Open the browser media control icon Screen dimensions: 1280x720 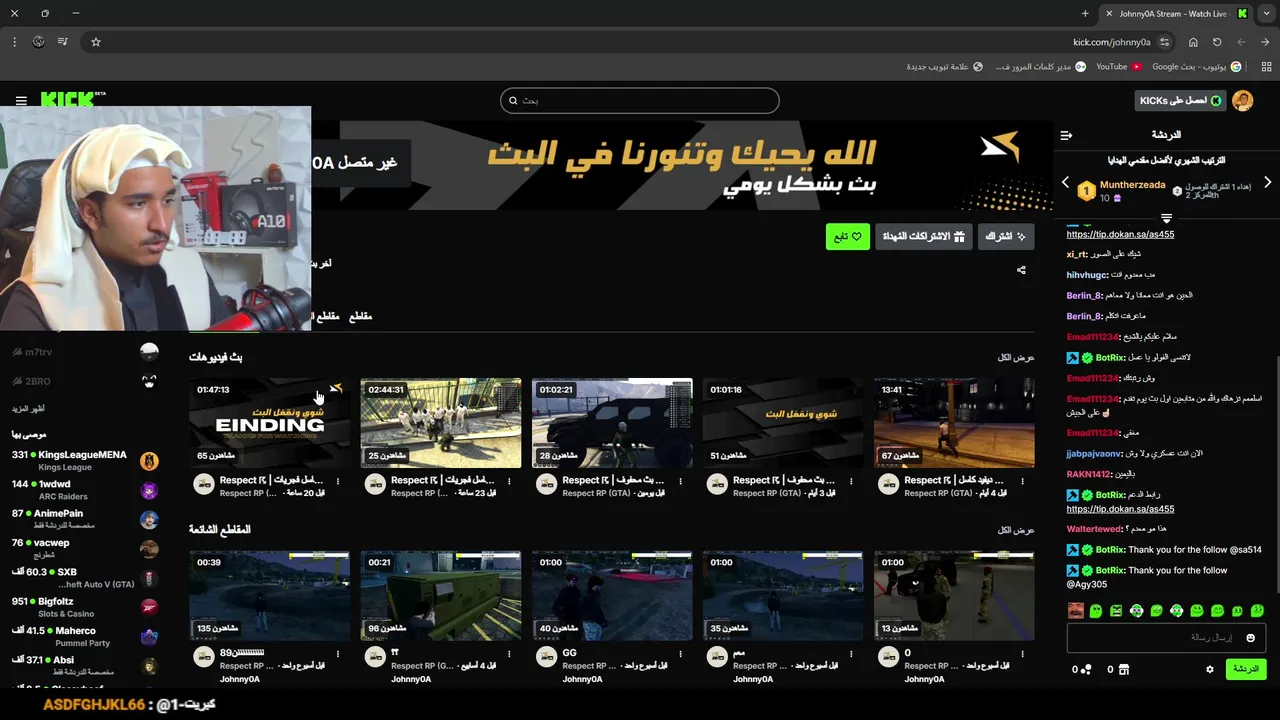[63, 42]
